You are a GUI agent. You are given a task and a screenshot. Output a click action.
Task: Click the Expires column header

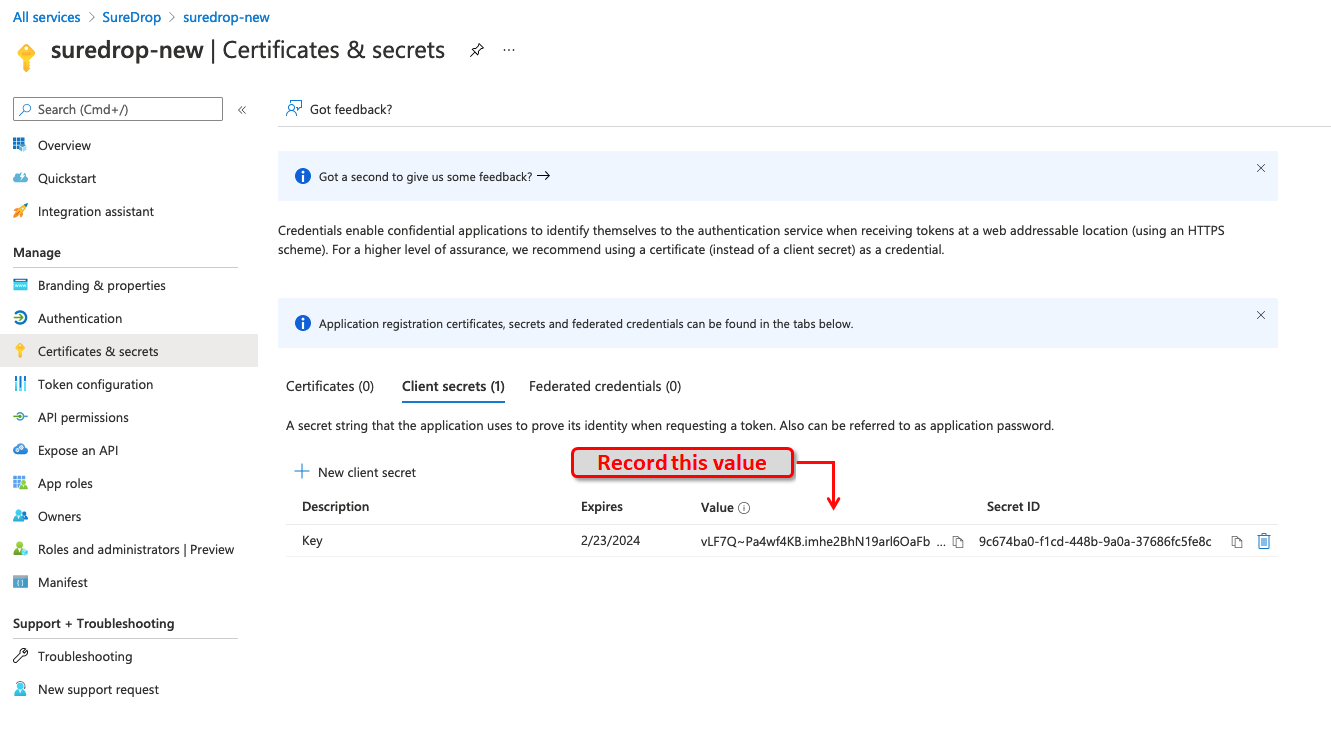tap(602, 507)
